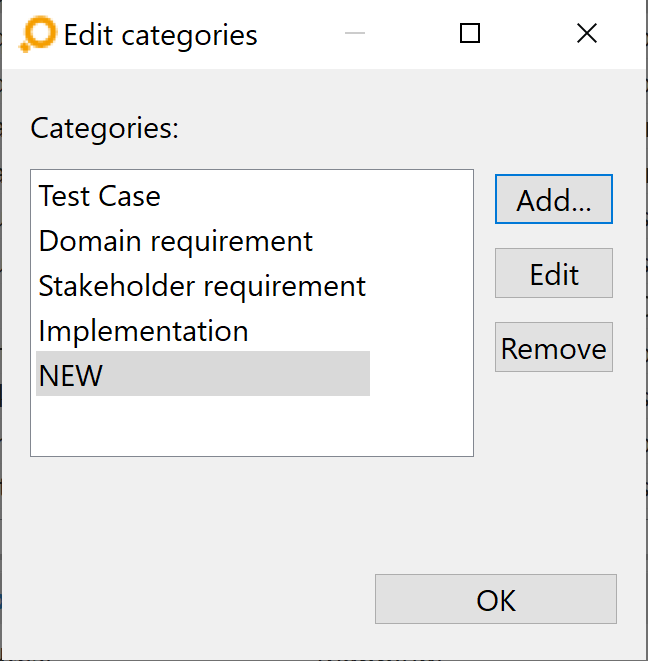
Task: Click the orange application icon in title bar
Action: tap(38, 34)
